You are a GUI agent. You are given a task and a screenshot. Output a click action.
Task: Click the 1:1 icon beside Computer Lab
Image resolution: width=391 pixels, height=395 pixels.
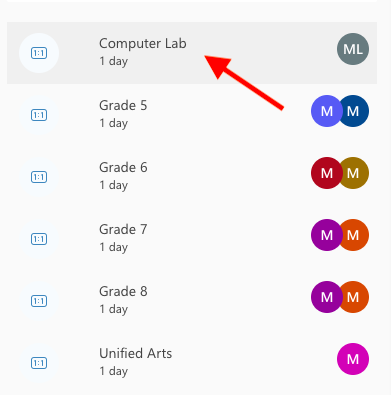pyautogui.click(x=39, y=53)
